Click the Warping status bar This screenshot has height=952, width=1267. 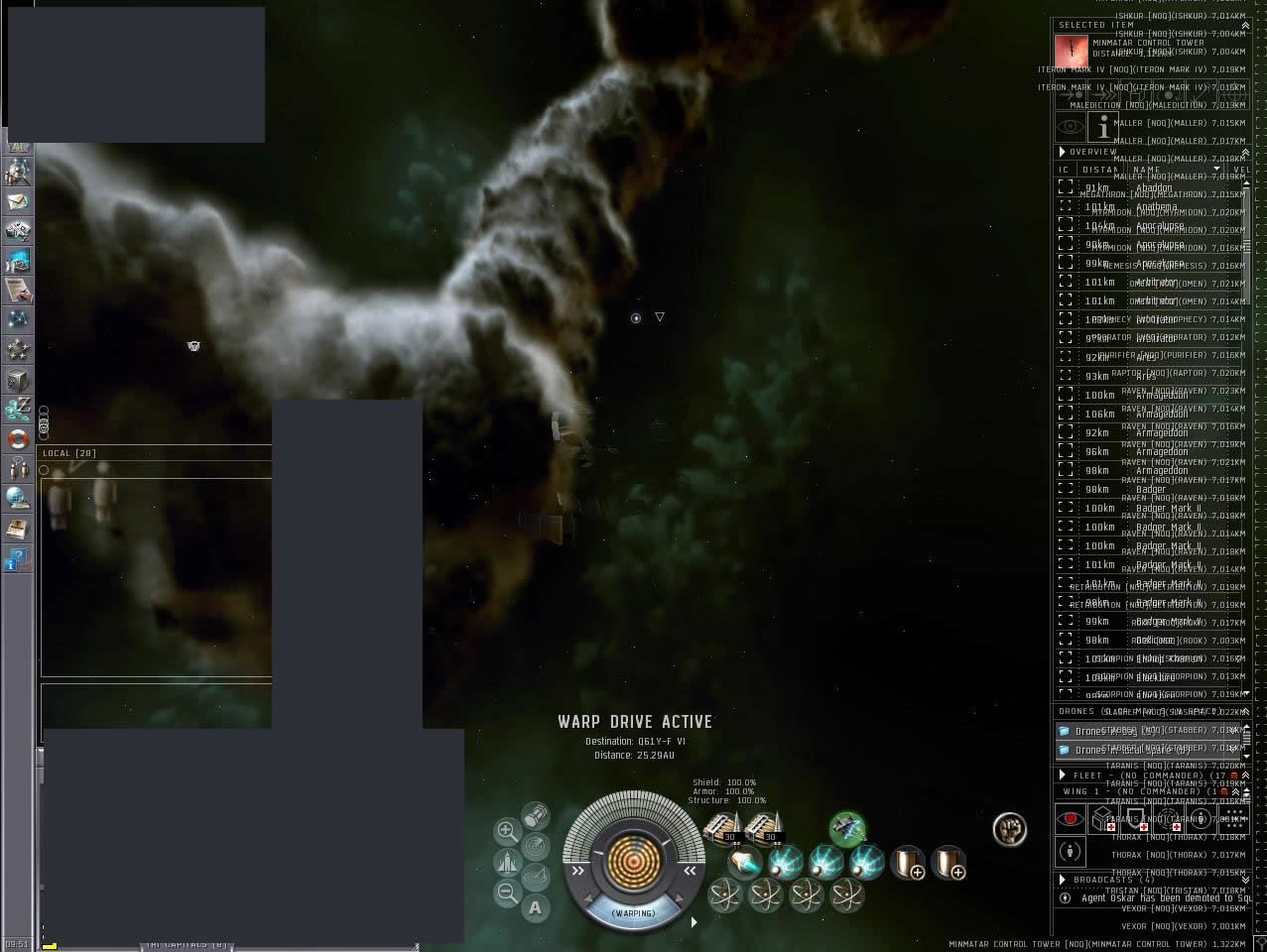633,912
